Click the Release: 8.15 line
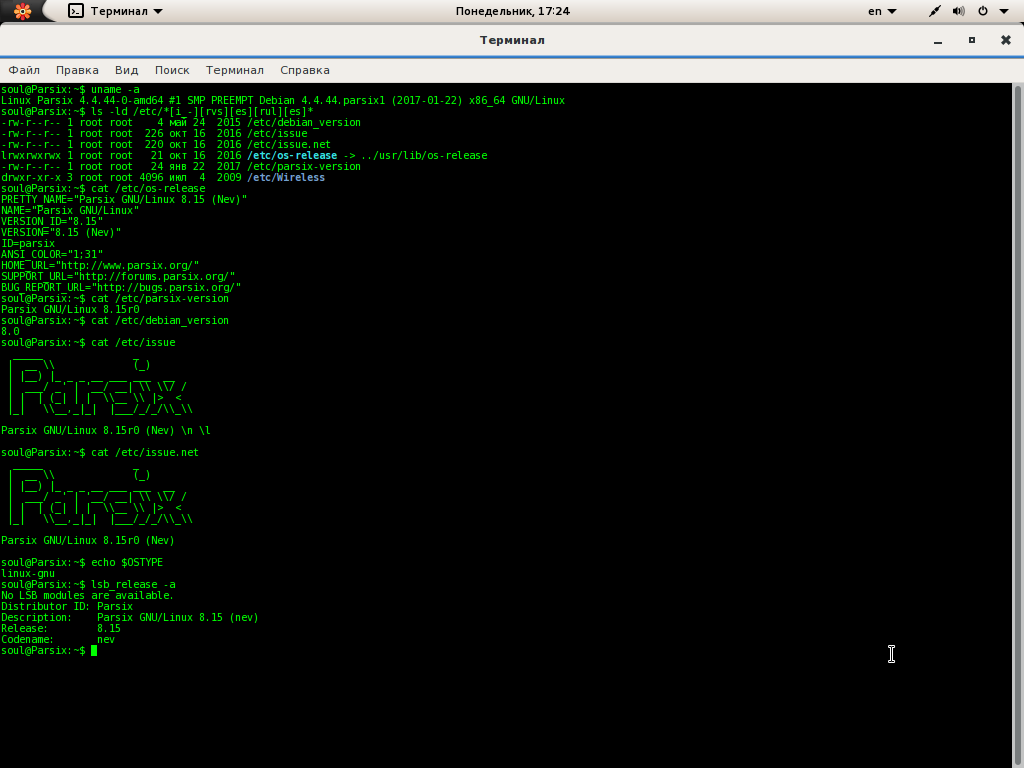This screenshot has height=768, width=1024. pos(61,629)
